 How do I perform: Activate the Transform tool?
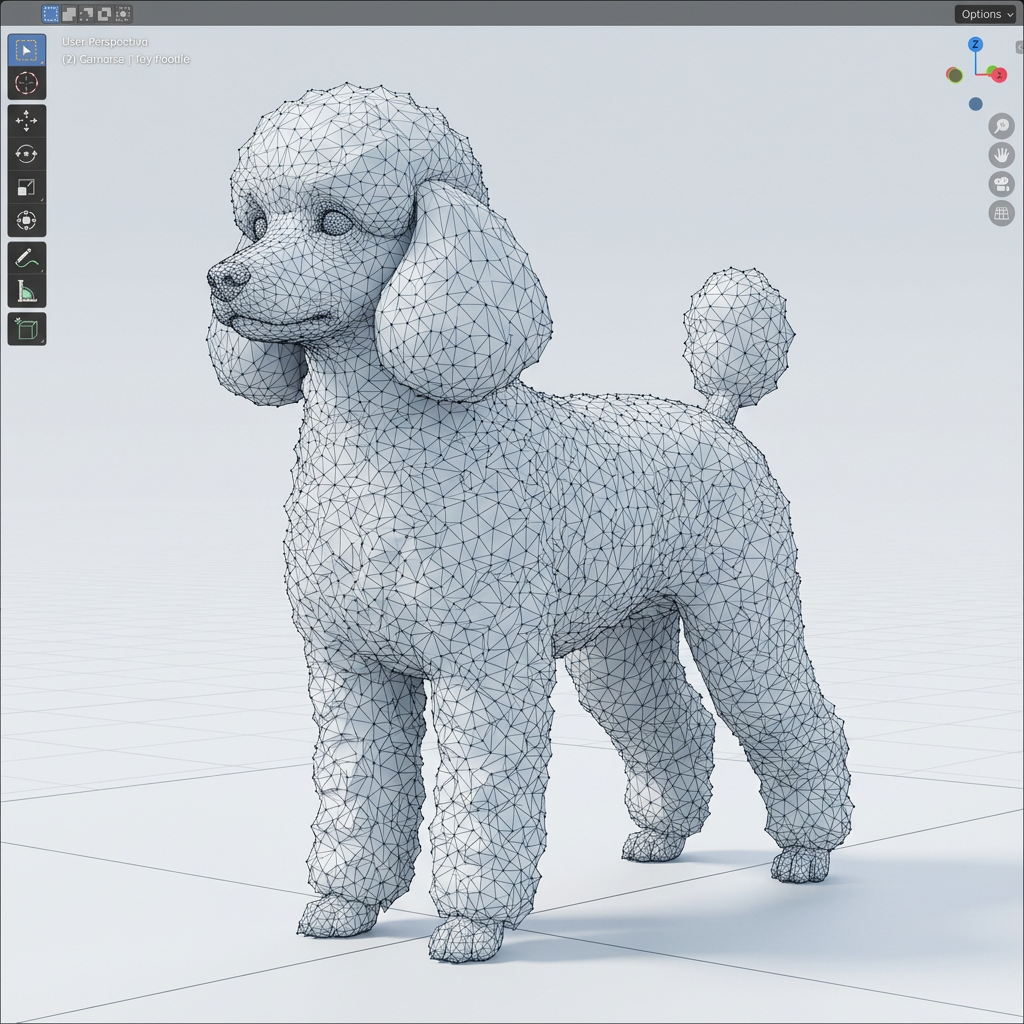[x=27, y=220]
